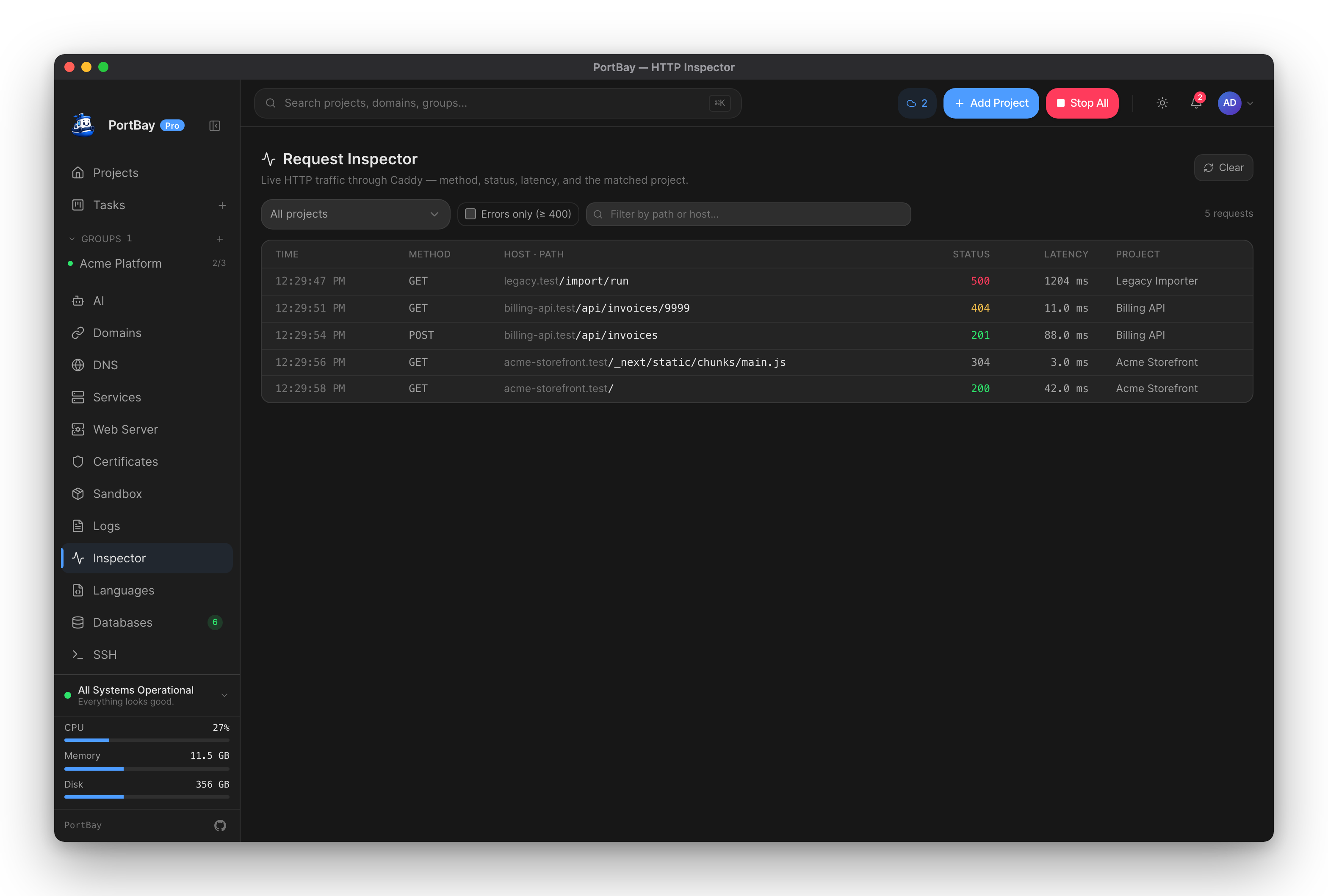Go to the AI section
1328x896 pixels.
pyautogui.click(x=147, y=301)
